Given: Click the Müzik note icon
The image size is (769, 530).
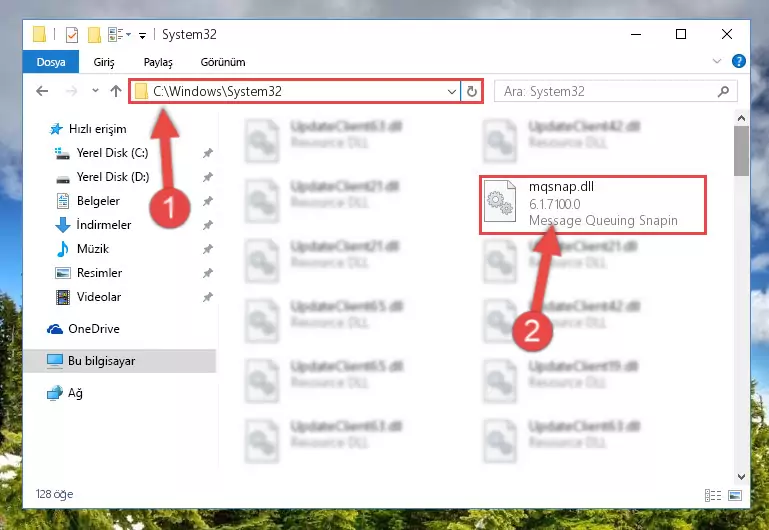Looking at the screenshot, I should click(x=63, y=249).
